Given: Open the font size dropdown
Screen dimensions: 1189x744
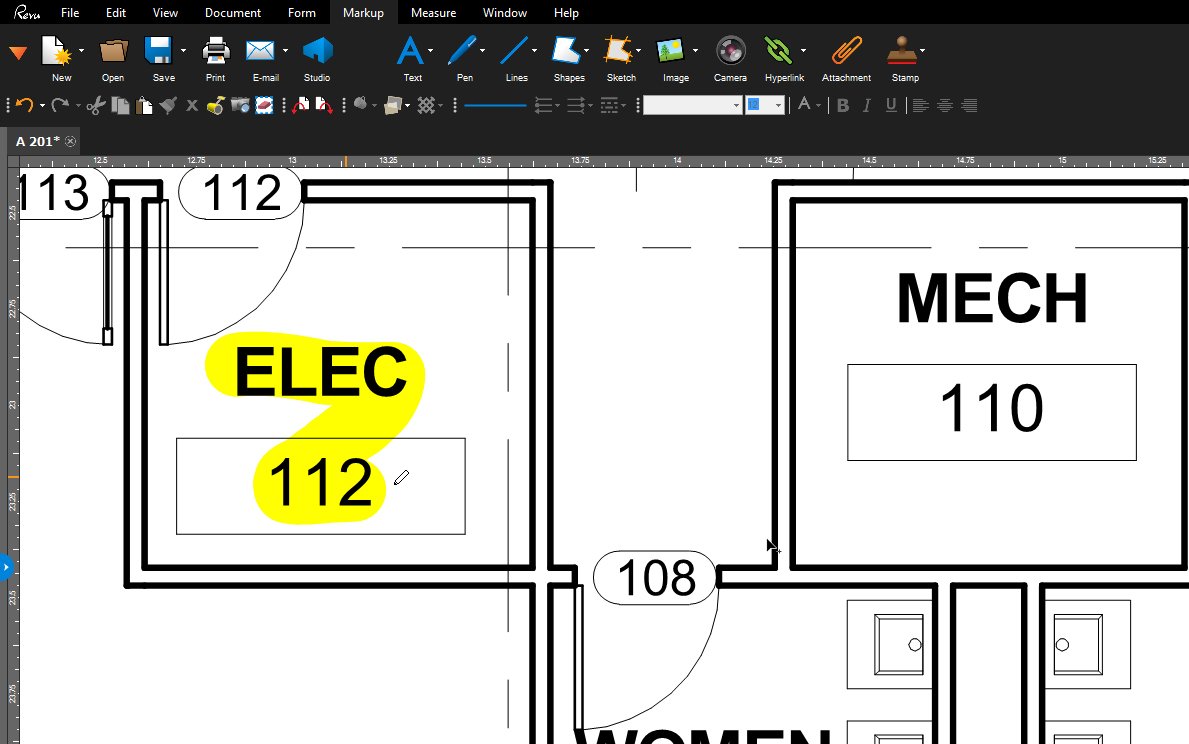Looking at the screenshot, I should coord(778,105).
